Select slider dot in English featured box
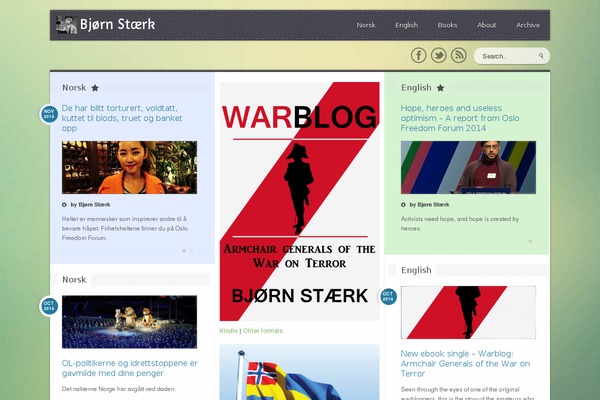Image resolution: width=600 pixels, height=400 pixels. coord(530,241)
